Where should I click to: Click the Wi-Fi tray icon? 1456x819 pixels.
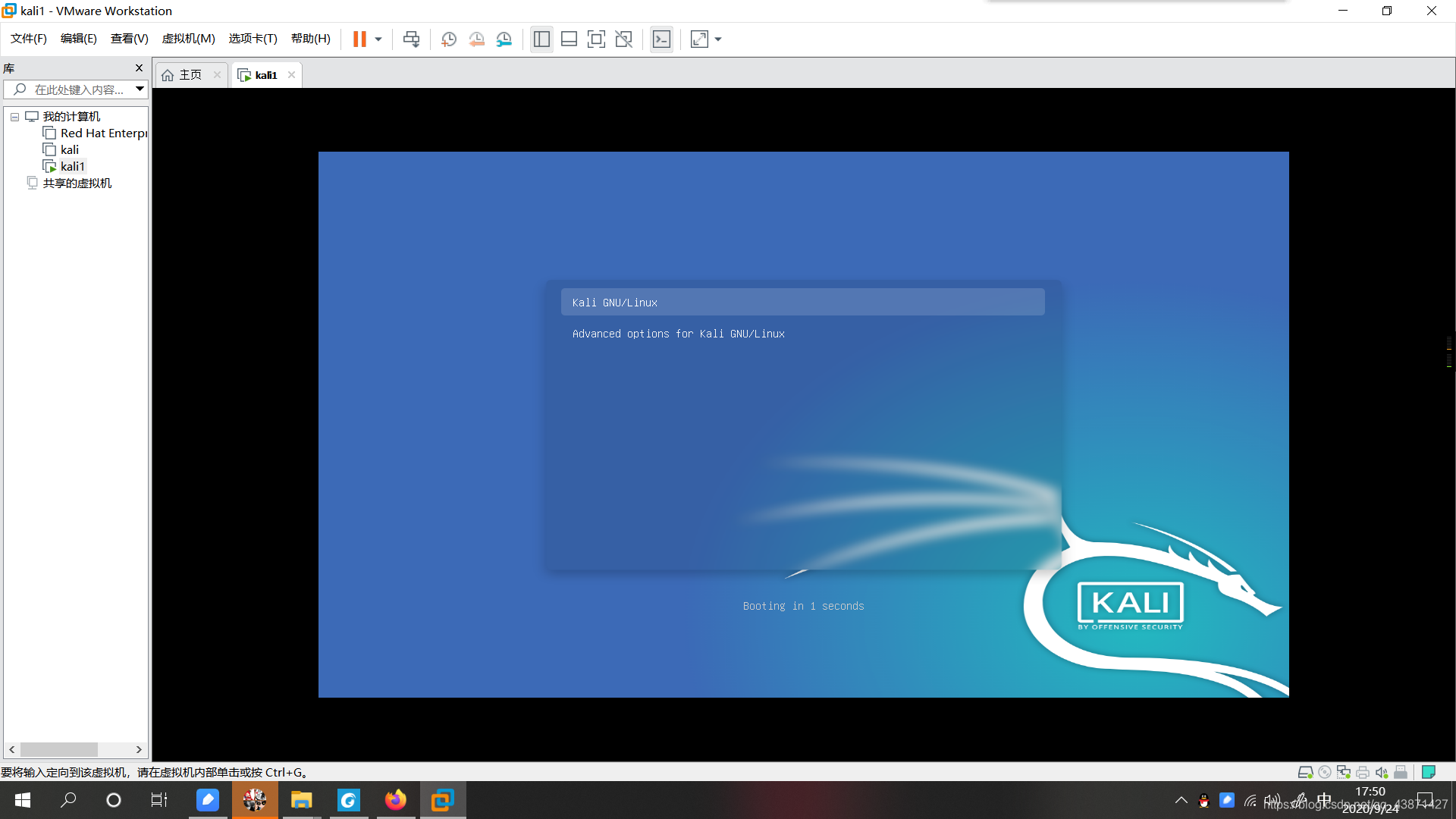(x=1250, y=800)
